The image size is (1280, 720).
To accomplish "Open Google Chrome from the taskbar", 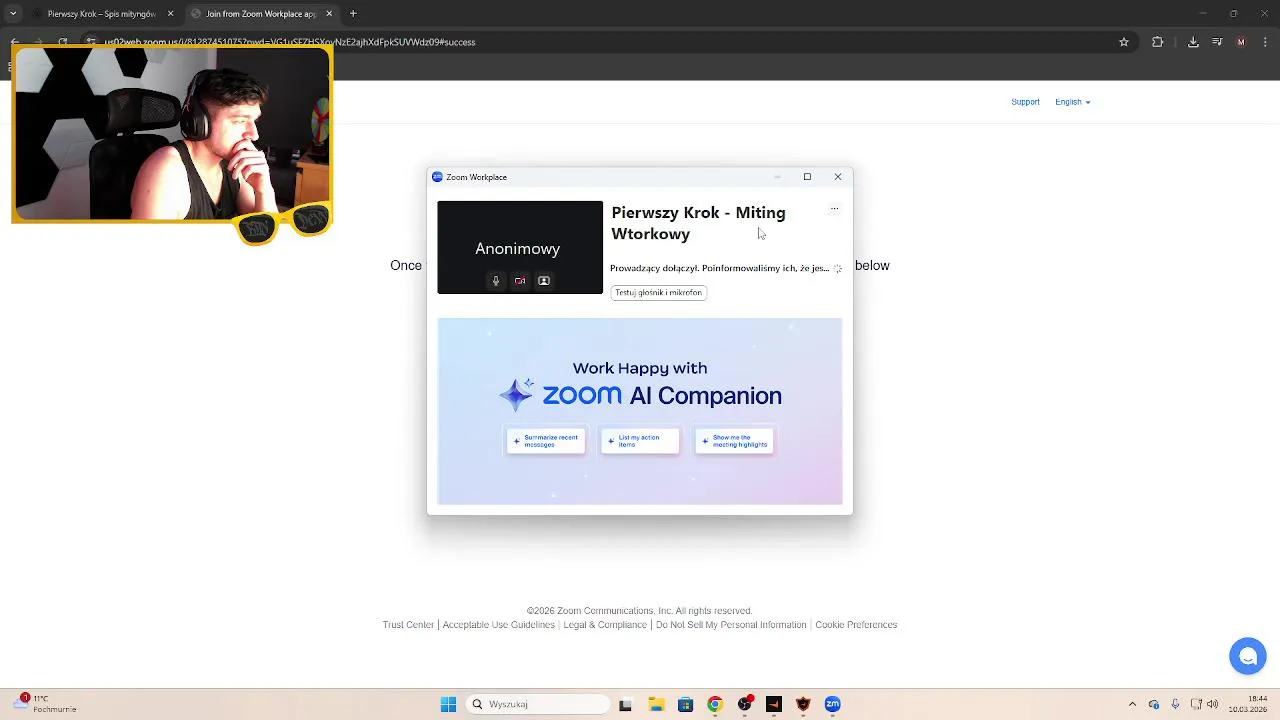I will pos(715,704).
